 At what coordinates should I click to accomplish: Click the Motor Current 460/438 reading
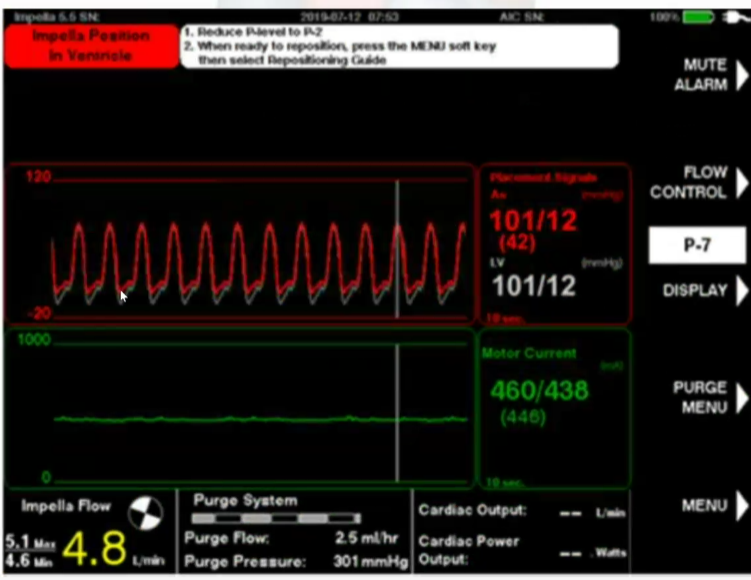point(539,391)
